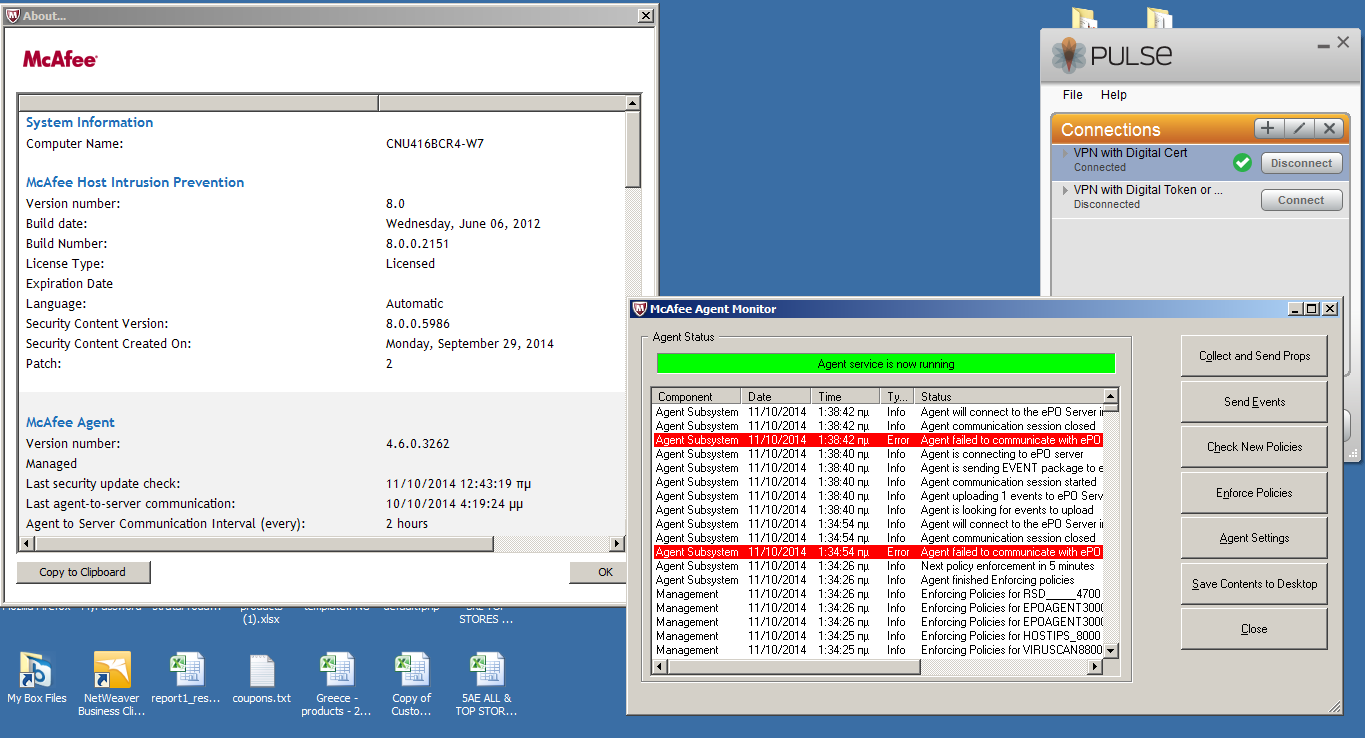Click About window horizontal scroll right arrow
This screenshot has height=738, width=1365.
pyautogui.click(x=617, y=544)
